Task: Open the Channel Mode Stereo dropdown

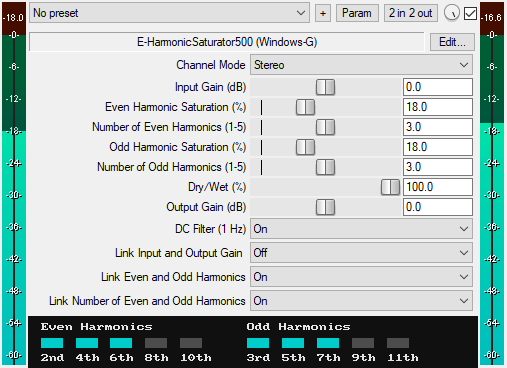Action: click(x=361, y=65)
